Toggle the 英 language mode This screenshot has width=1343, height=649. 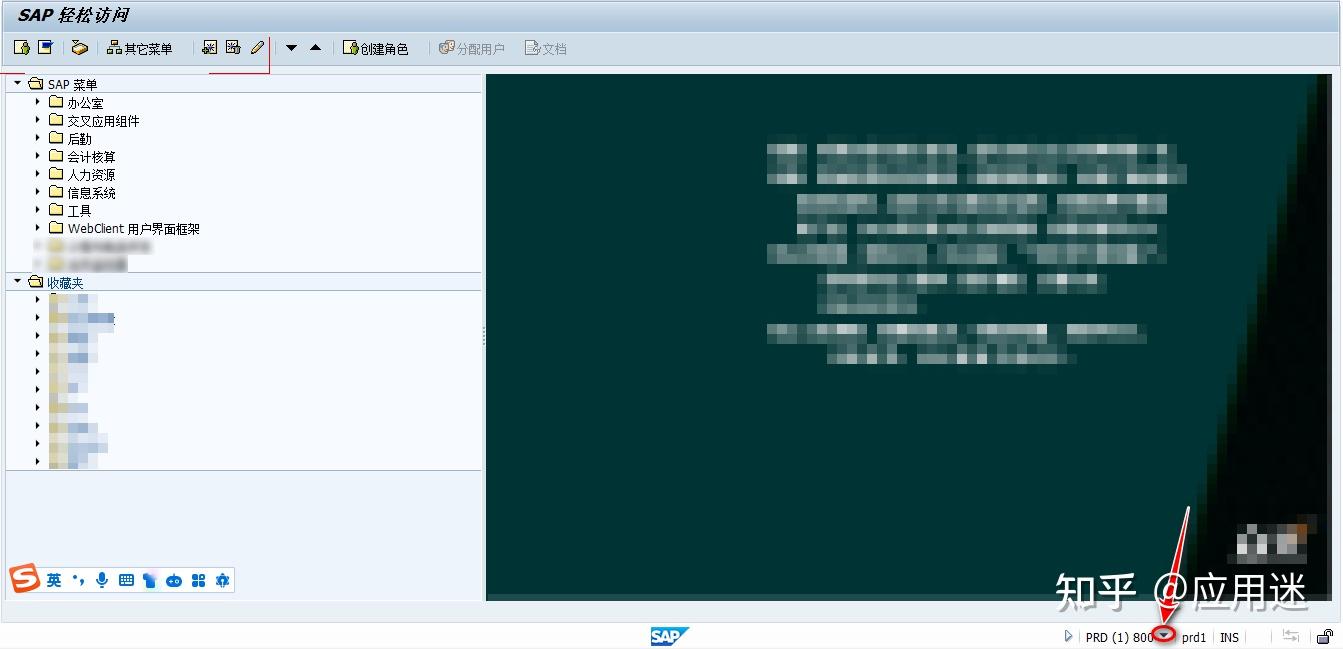[54, 580]
